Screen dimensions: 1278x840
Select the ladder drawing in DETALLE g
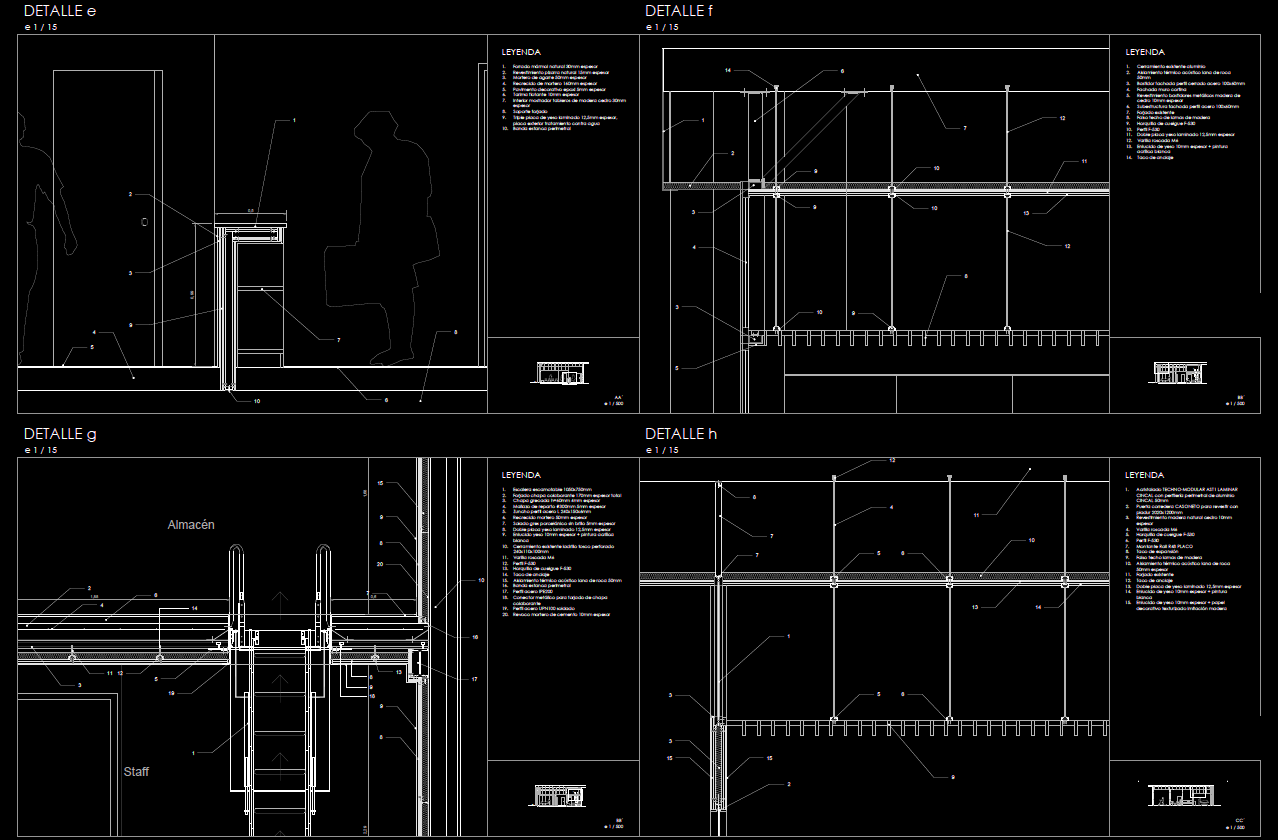(280, 690)
